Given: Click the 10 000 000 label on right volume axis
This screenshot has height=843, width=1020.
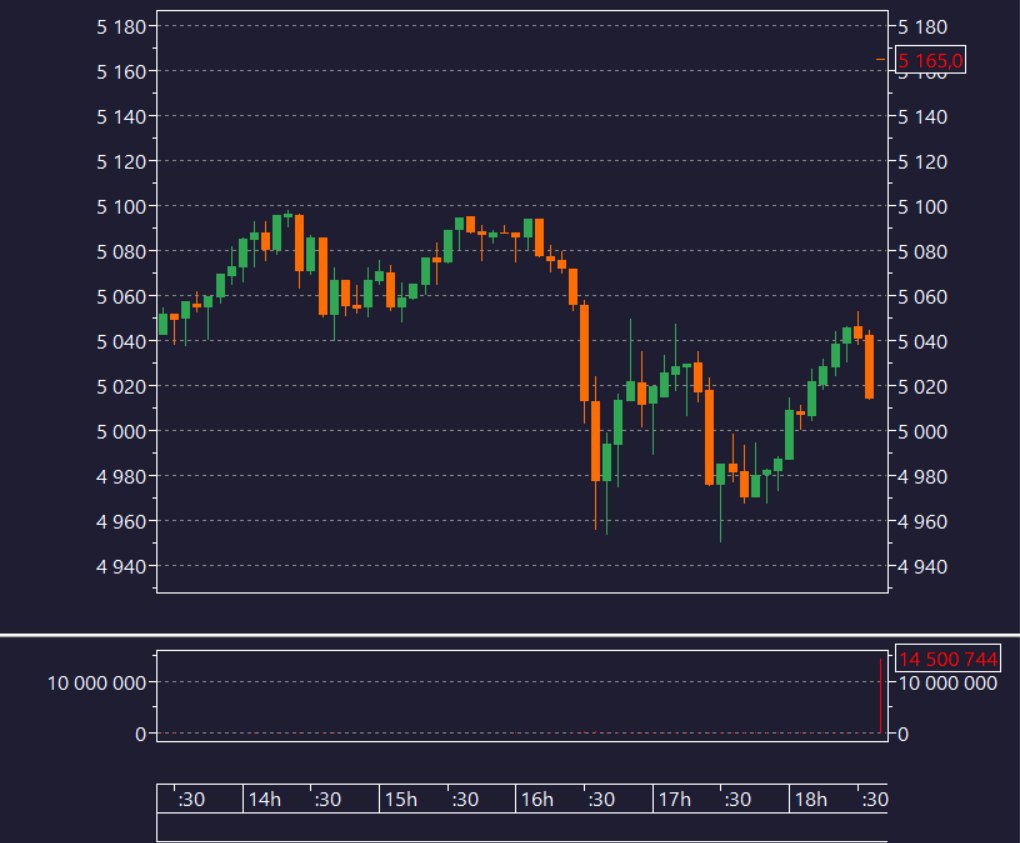Looking at the screenshot, I should pos(948,683).
